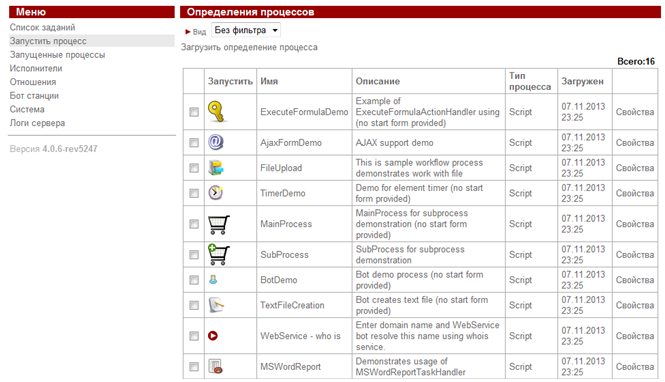The image size is (665, 382).
Task: Navigate to Бот станции
Action: (34, 95)
